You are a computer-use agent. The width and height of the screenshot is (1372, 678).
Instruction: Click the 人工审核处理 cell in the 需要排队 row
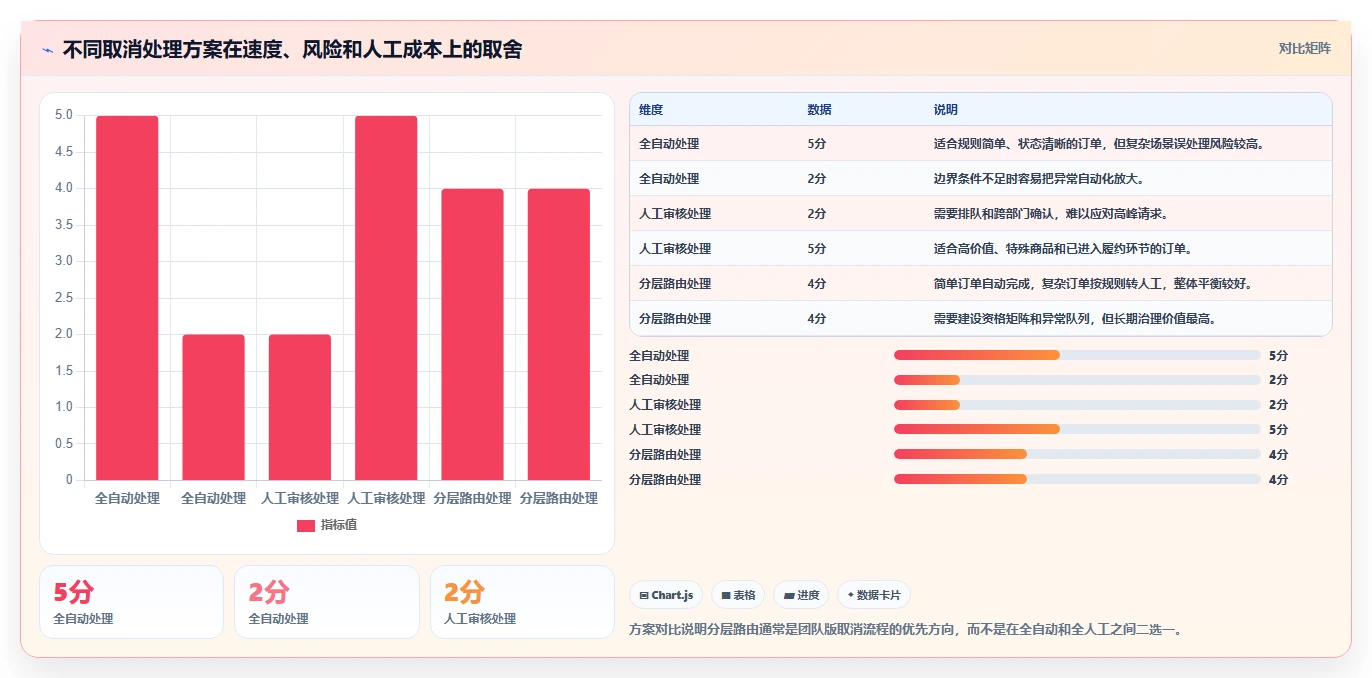(x=675, y=214)
